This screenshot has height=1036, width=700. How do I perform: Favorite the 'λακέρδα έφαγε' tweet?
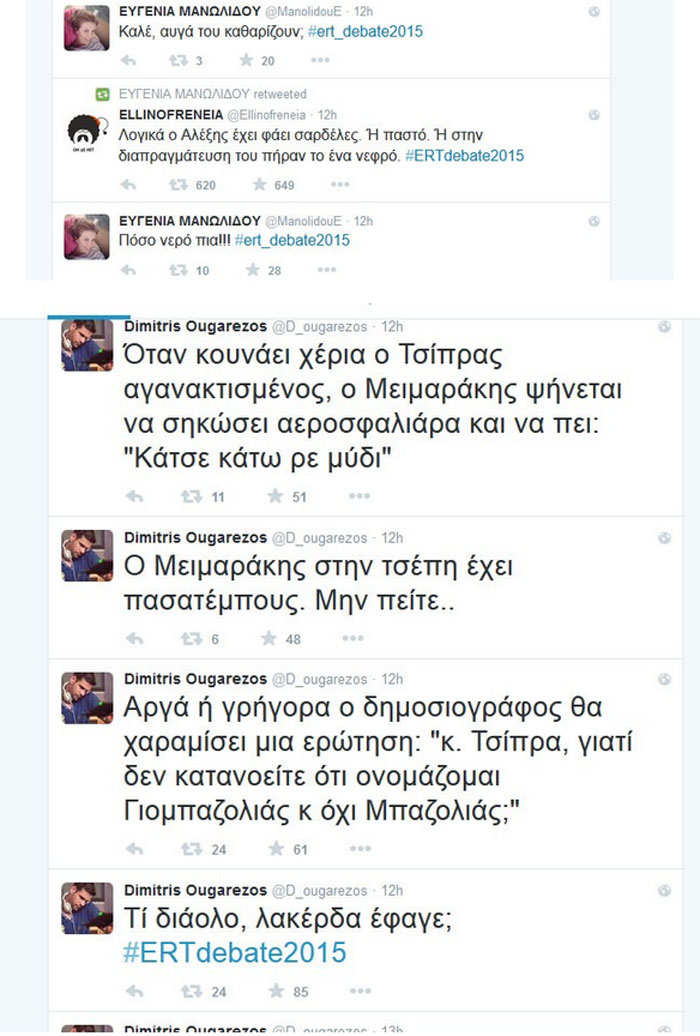click(x=275, y=992)
